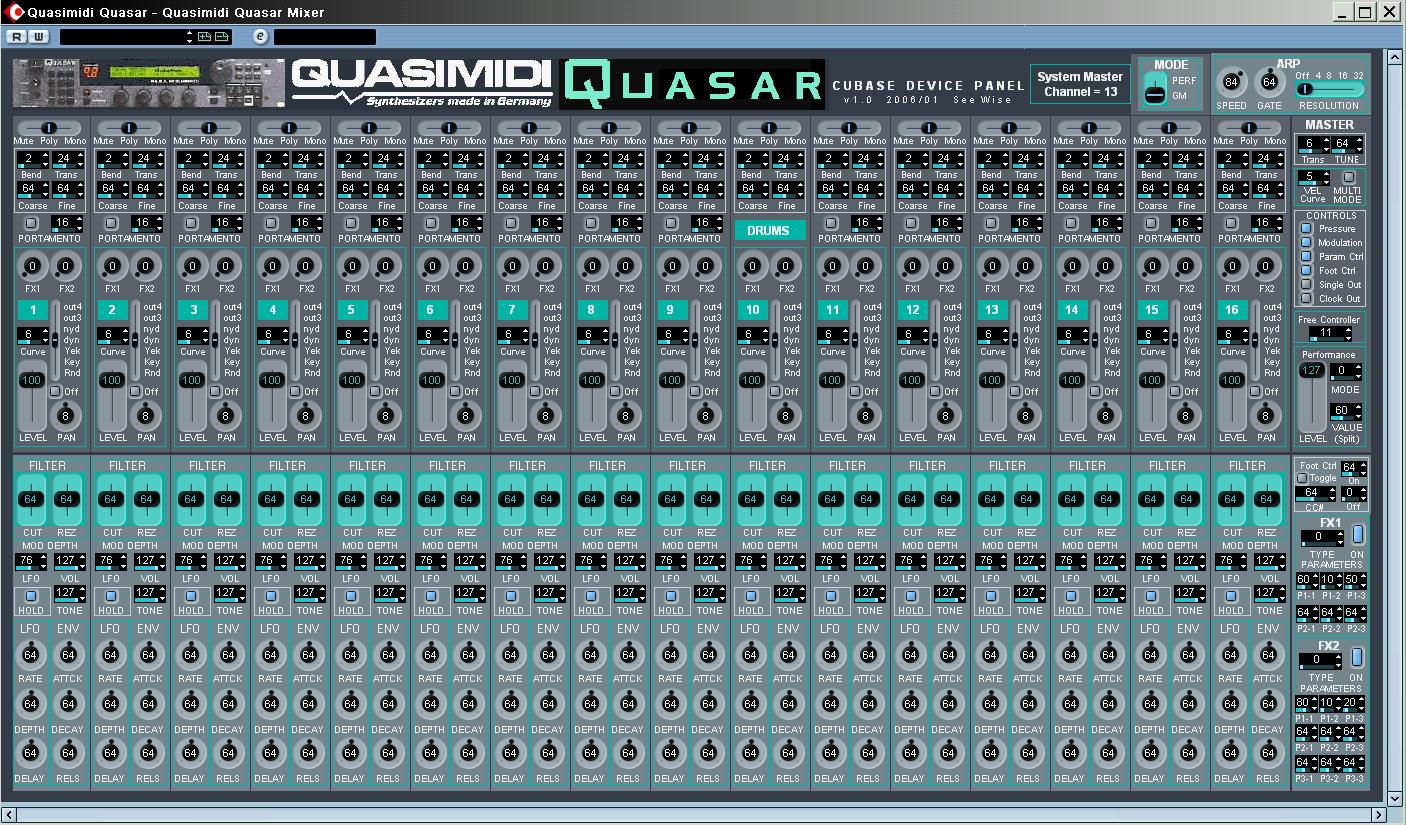Click the channel 16 number button
This screenshot has height=825, width=1406.
point(1232,310)
